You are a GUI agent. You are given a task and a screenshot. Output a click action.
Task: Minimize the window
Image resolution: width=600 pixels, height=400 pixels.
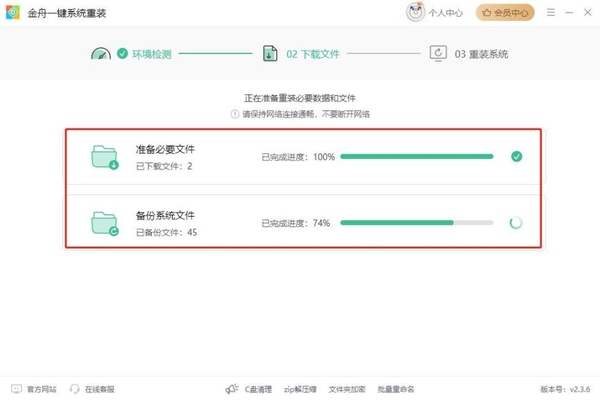(569, 13)
